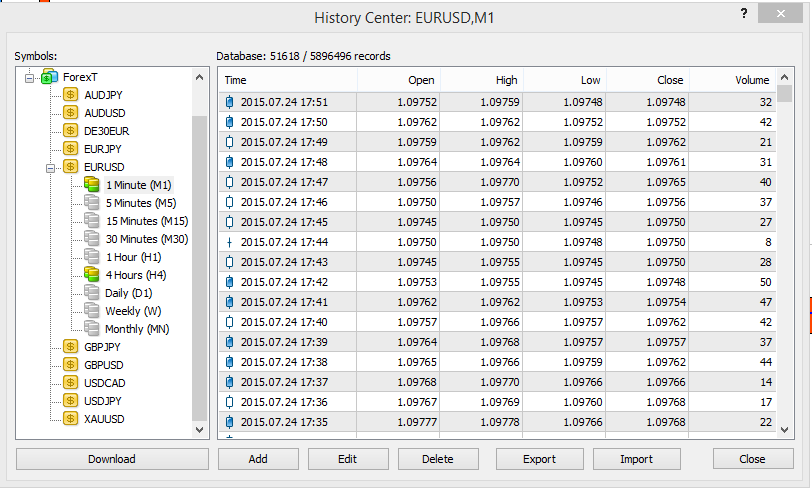Click the 4 Hours (H4) database icon
Screen dimensions: 812x488
tap(92, 275)
